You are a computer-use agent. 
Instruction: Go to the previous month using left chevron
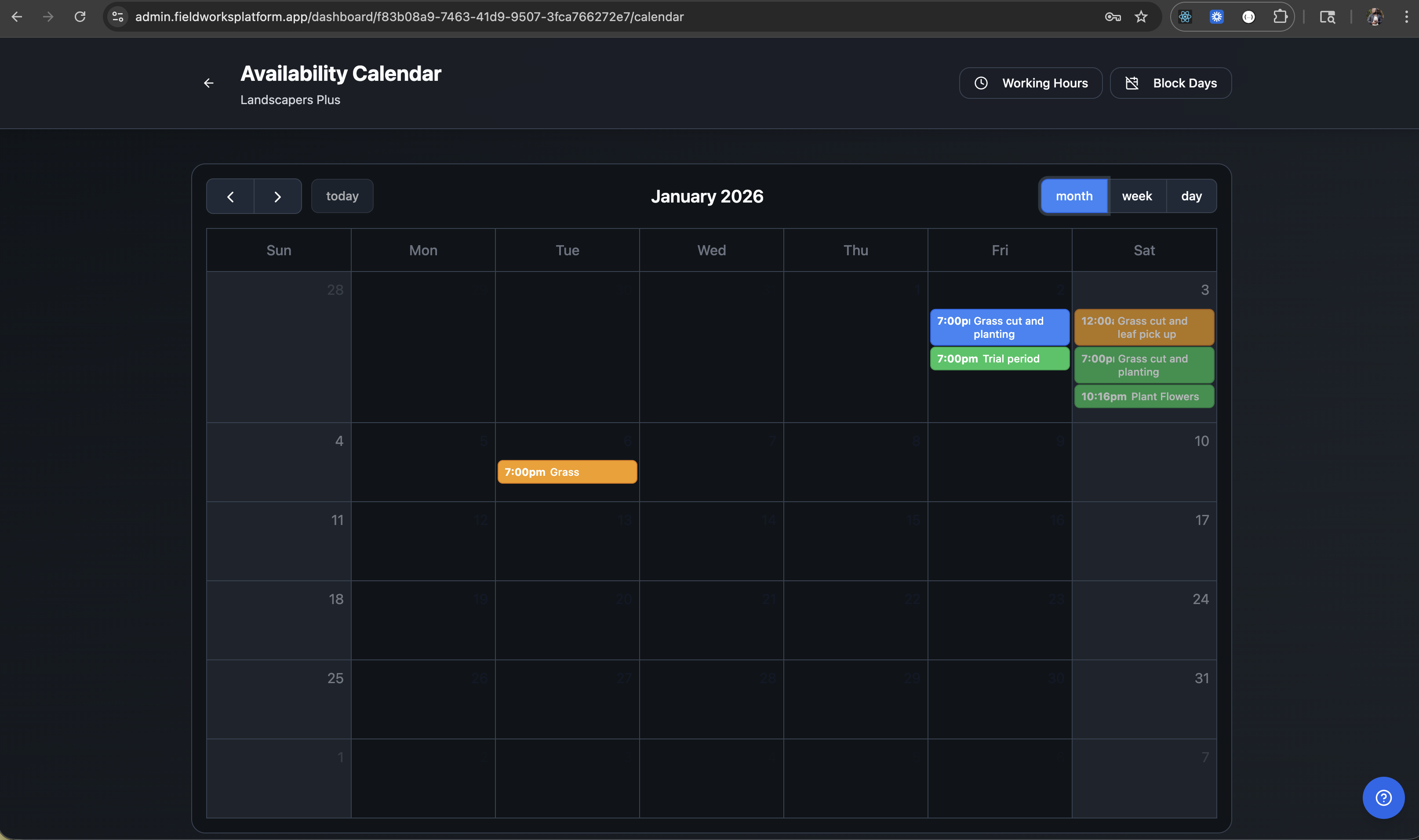pyautogui.click(x=230, y=196)
